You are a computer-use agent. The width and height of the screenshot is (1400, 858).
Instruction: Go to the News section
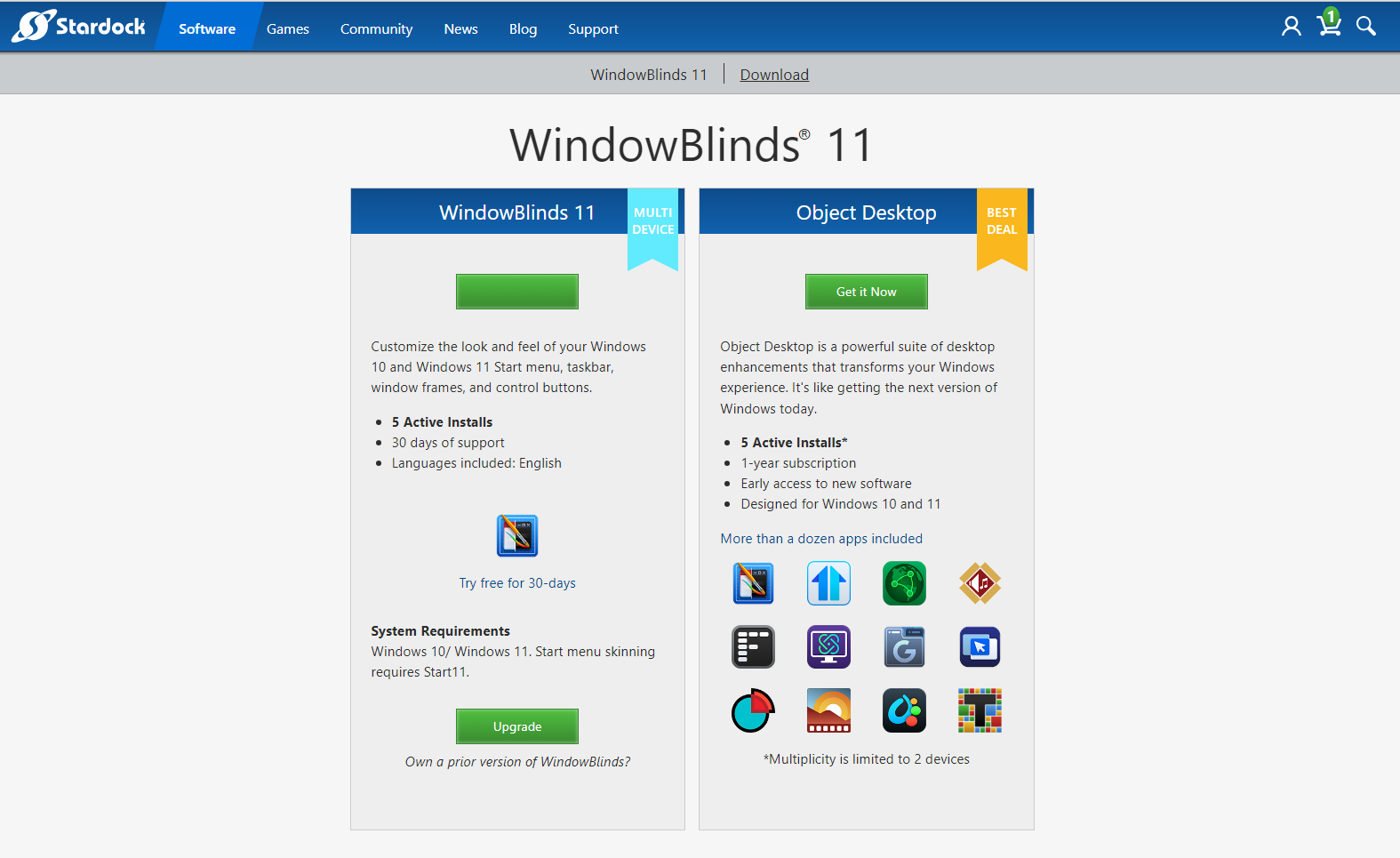coord(461,28)
